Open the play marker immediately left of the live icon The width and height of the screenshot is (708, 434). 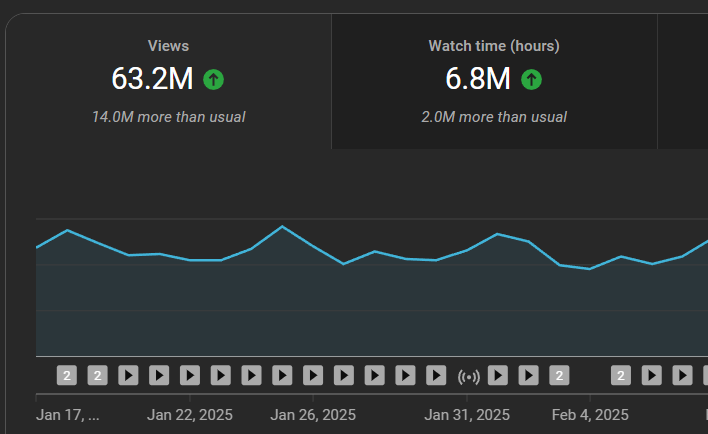436,375
